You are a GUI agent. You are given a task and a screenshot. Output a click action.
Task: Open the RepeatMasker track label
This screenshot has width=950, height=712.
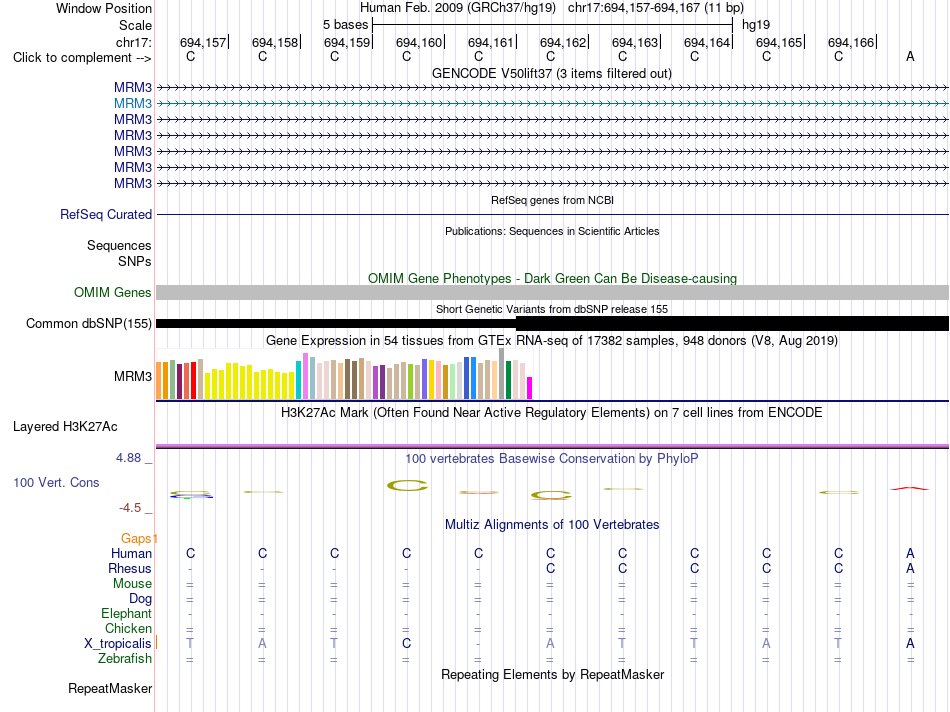pyautogui.click(x=110, y=688)
